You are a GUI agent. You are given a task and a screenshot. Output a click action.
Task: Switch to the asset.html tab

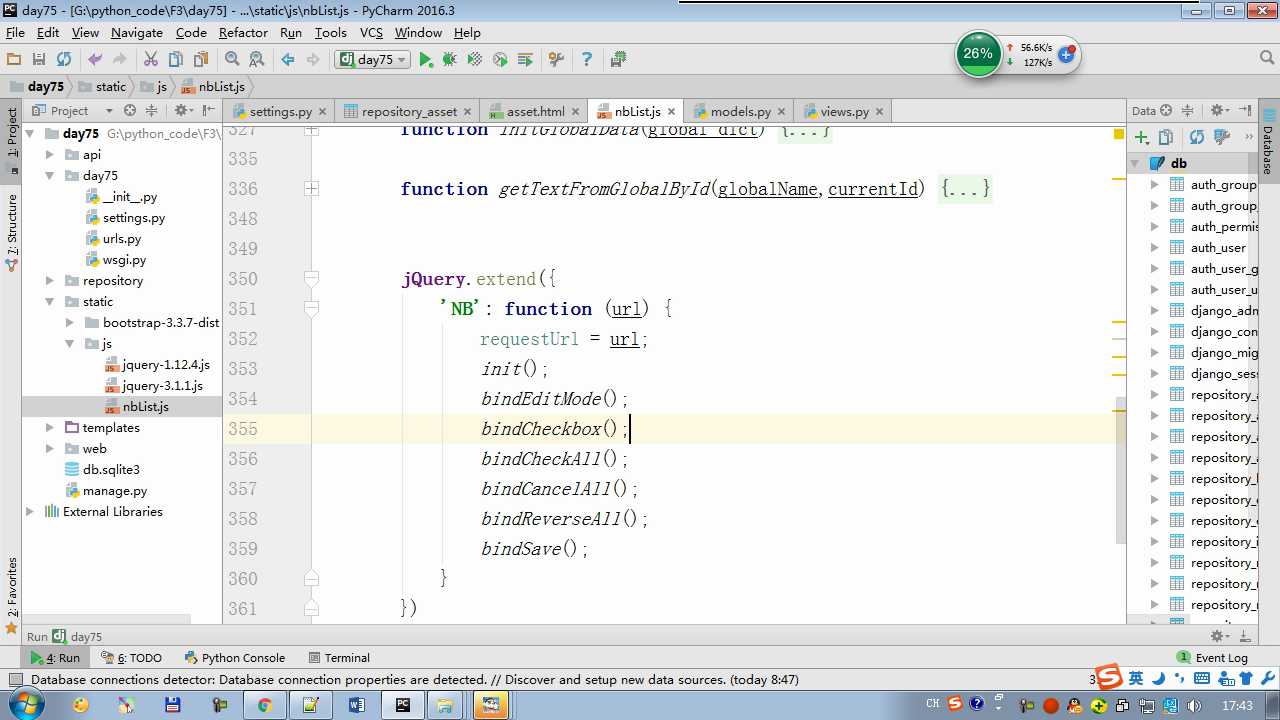[536, 111]
